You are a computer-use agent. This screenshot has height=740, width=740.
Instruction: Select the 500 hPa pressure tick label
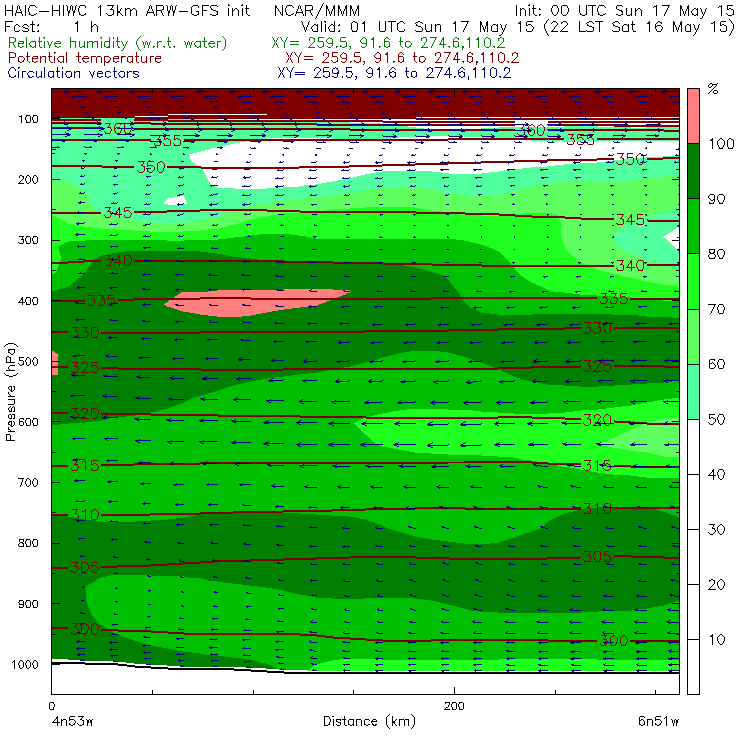pyautogui.click(x=28, y=362)
